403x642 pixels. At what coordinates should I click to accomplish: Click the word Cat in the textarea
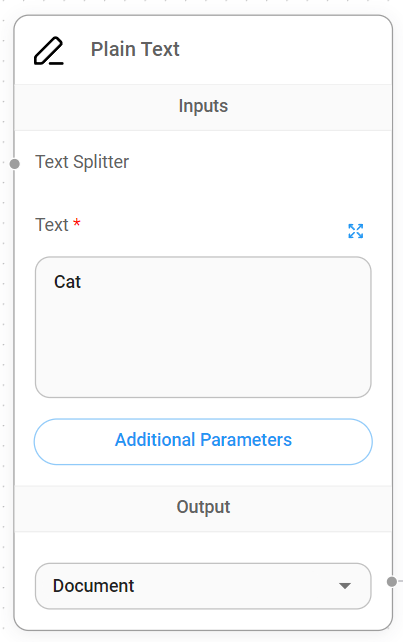(68, 282)
